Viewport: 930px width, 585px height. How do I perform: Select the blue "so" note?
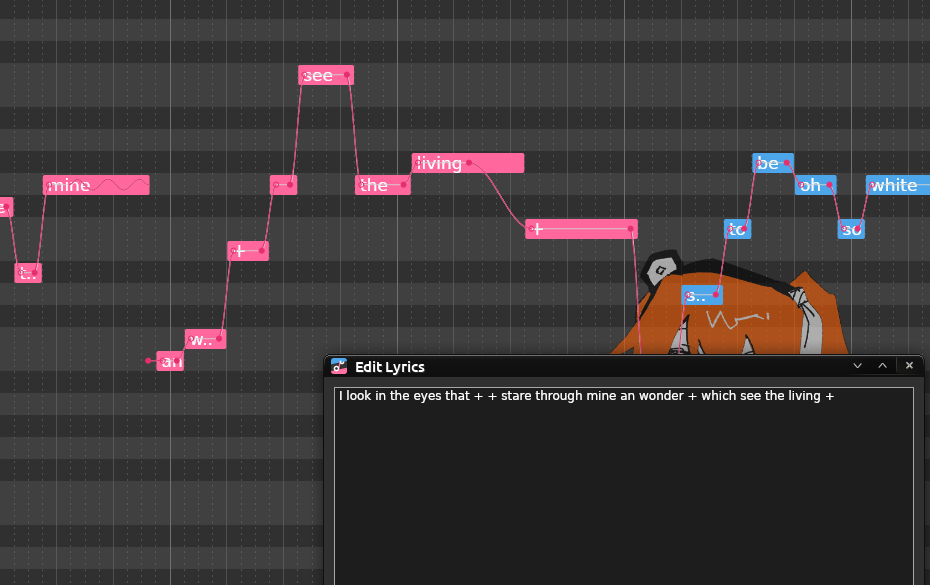(851, 229)
